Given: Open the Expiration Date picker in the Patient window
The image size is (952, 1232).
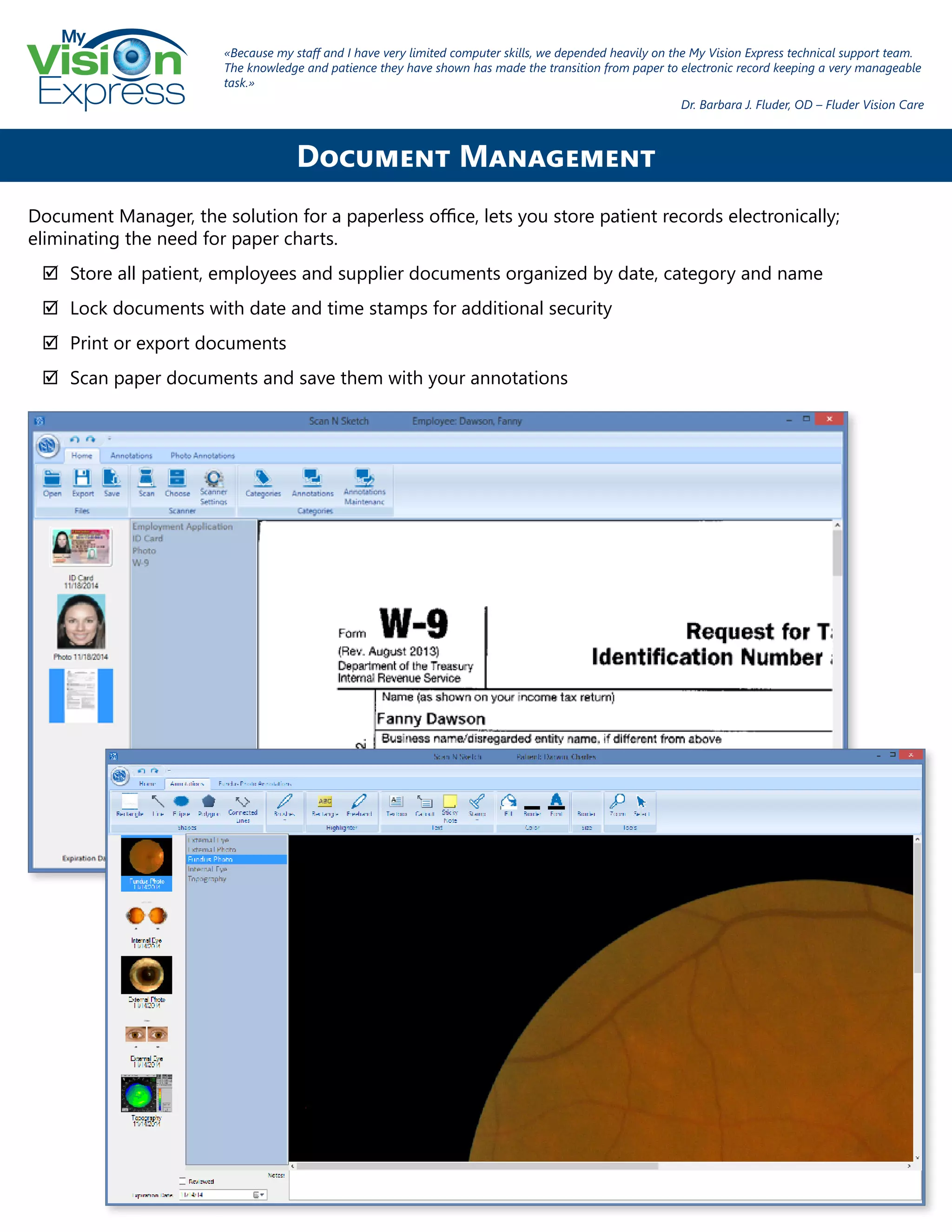Looking at the screenshot, I should tap(259, 1195).
